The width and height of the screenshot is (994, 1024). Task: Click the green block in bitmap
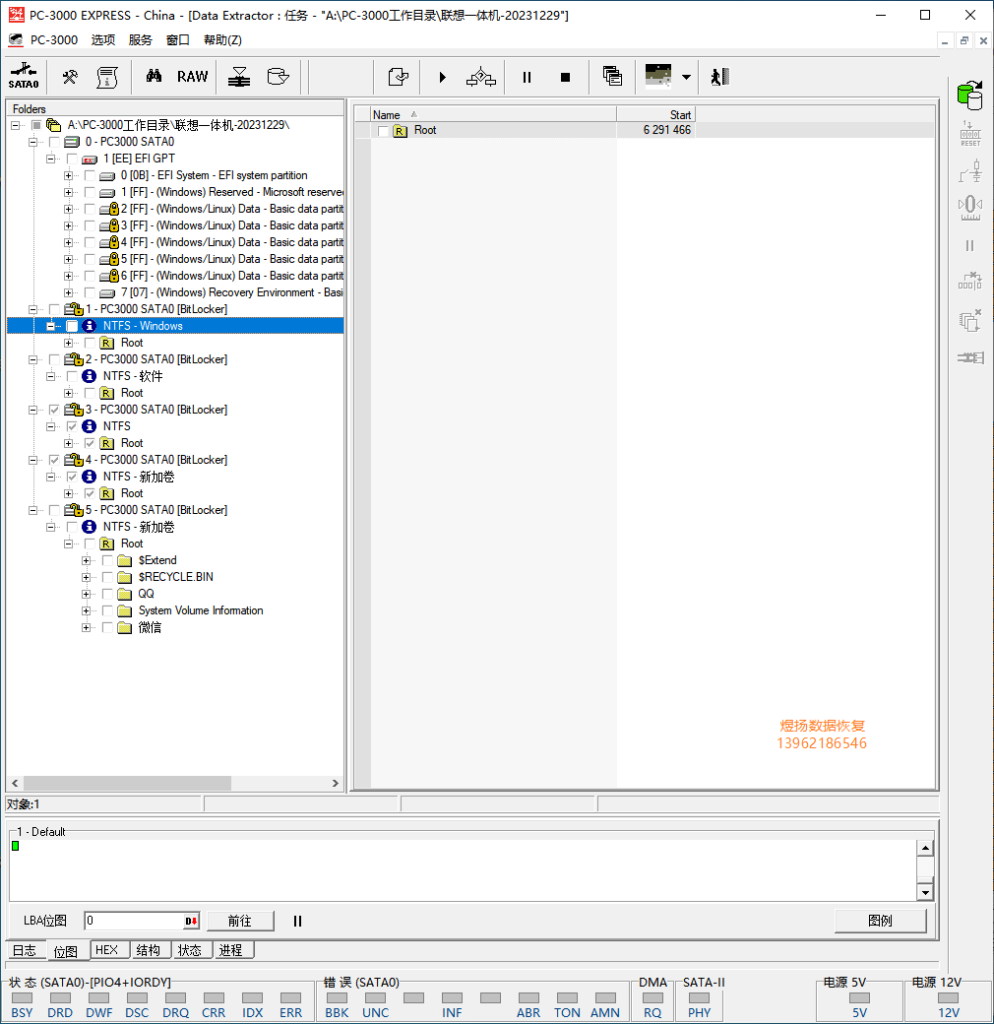(x=16, y=846)
